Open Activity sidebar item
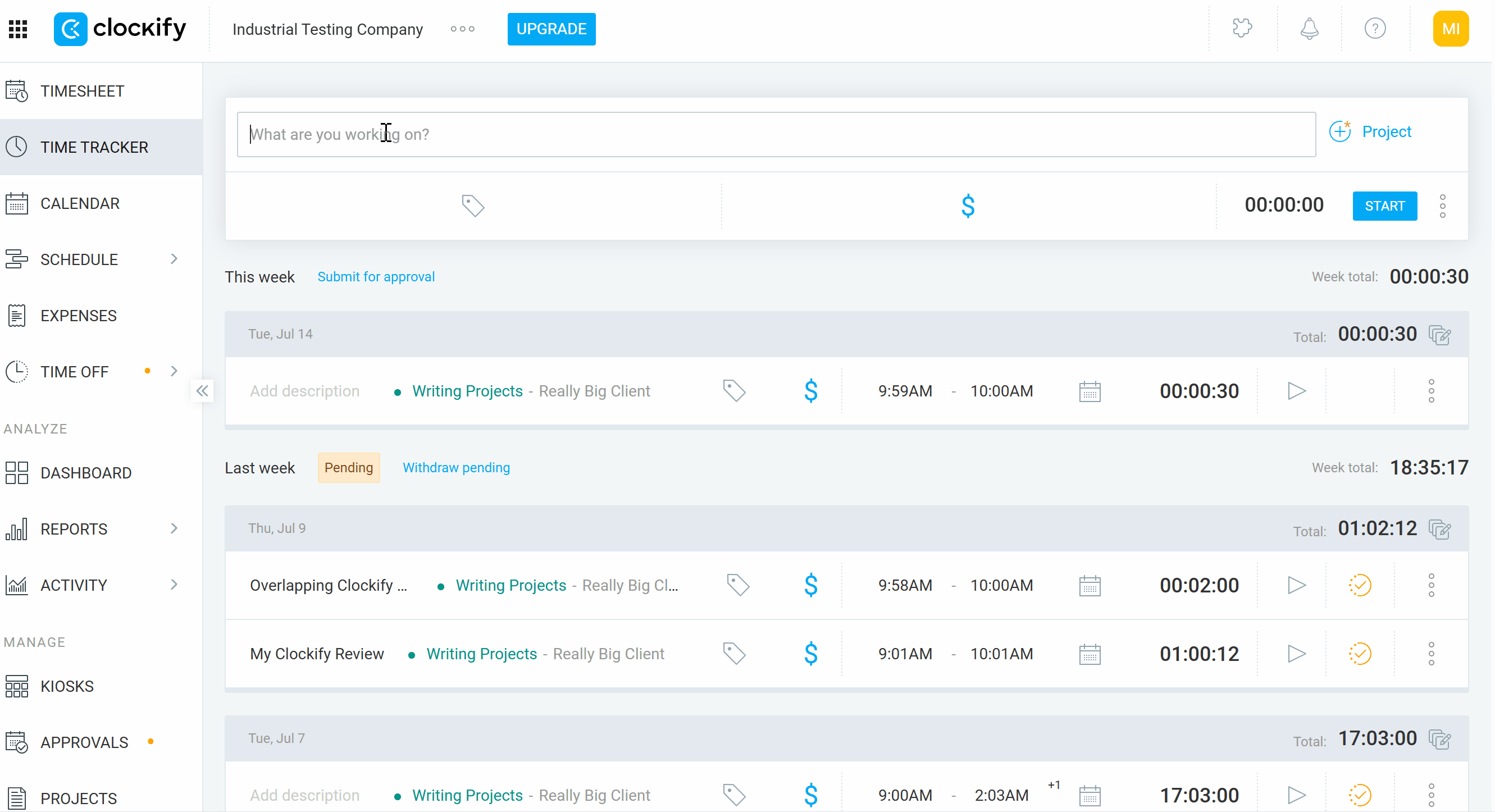 click(x=74, y=586)
